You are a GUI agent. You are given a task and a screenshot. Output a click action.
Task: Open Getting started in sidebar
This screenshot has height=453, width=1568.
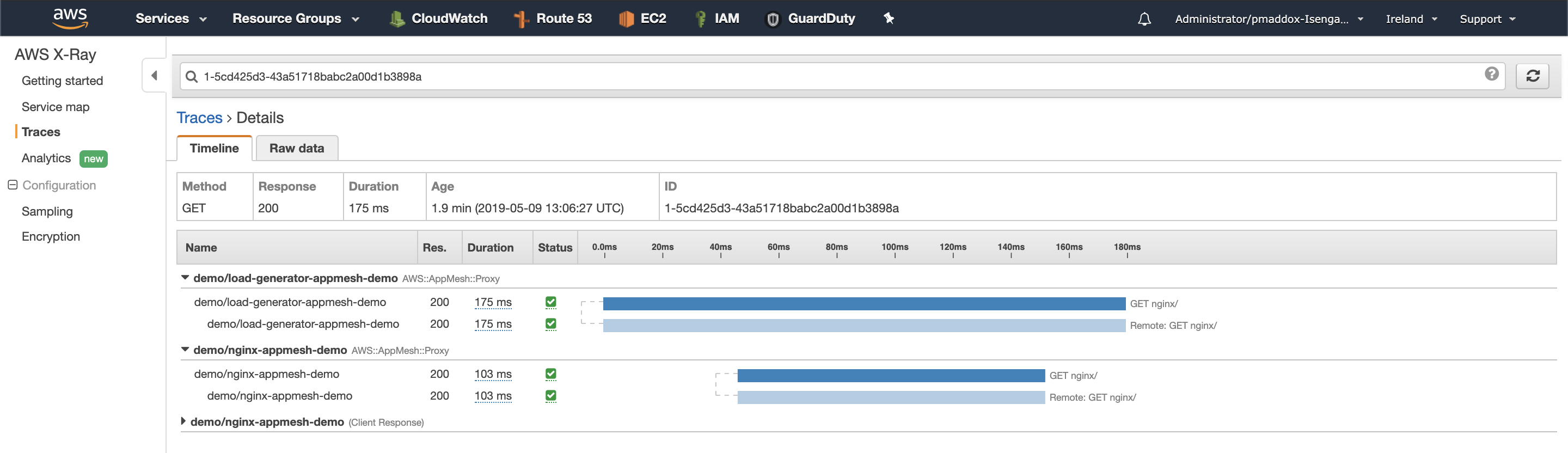click(x=62, y=81)
